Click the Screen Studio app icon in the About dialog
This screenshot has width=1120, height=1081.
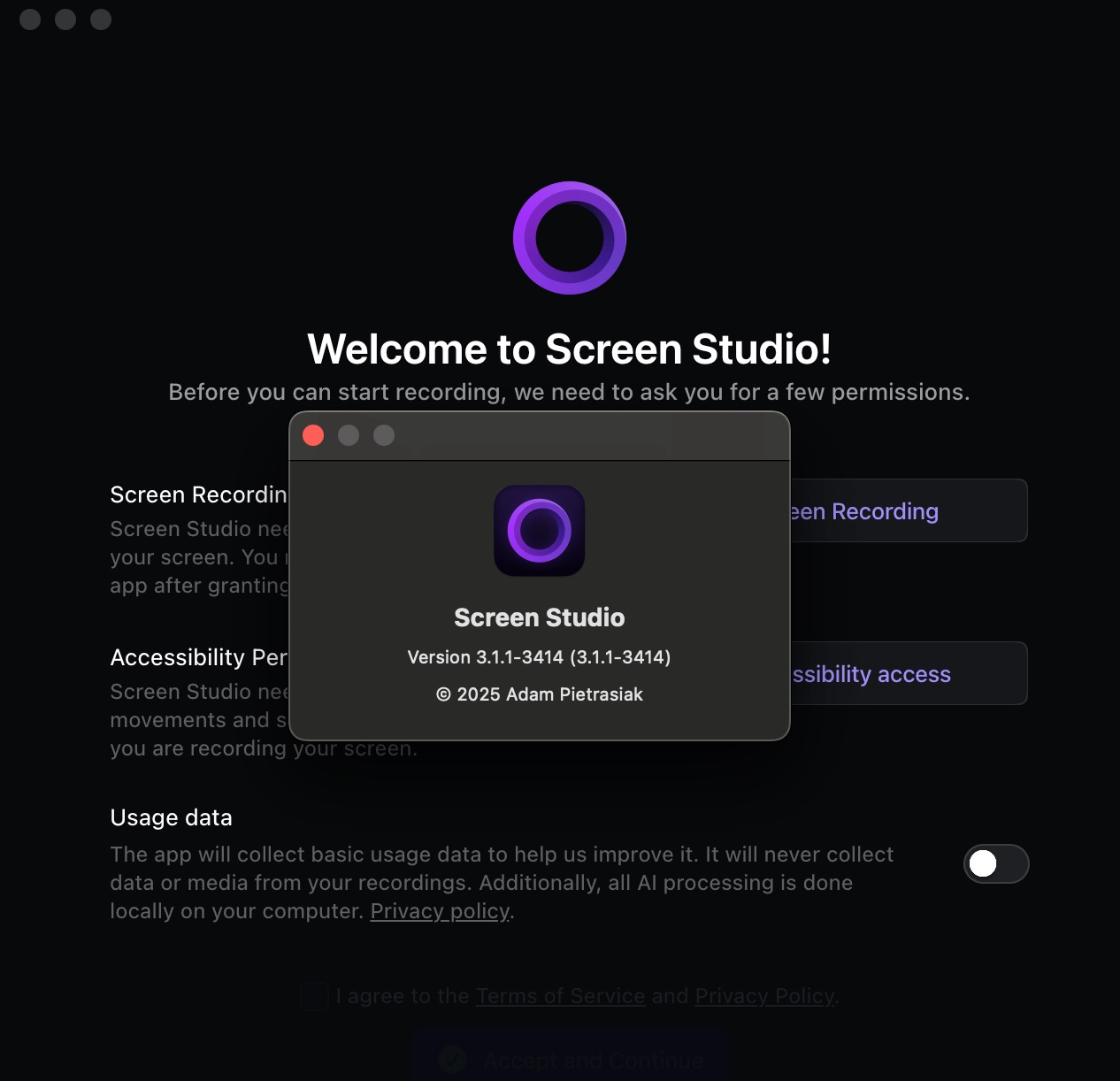pos(540,531)
